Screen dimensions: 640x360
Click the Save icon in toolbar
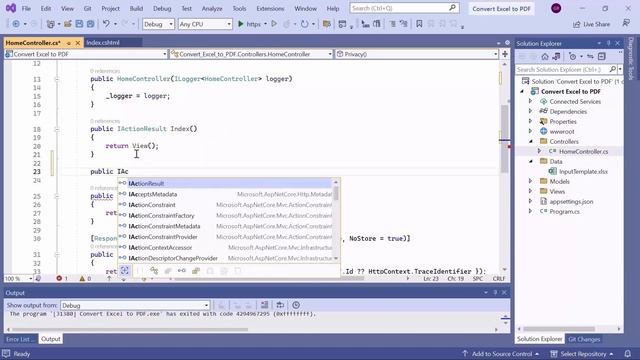pos(79,24)
